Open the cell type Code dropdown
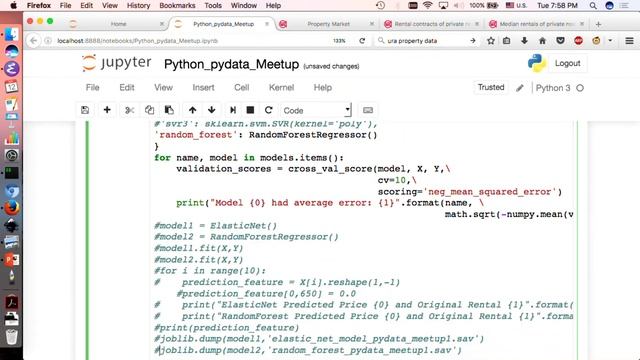Viewport: 640px width, 360px height. (x=316, y=110)
